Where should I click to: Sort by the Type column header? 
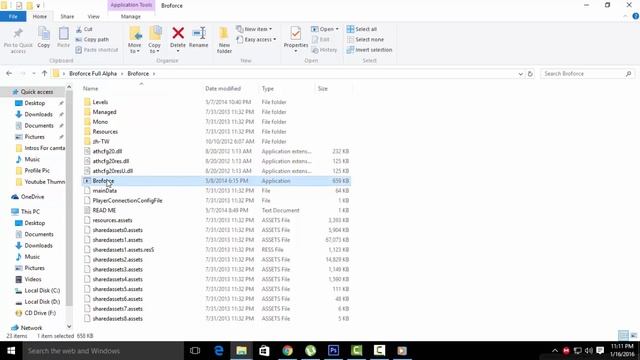pyautogui.click(x=268, y=89)
